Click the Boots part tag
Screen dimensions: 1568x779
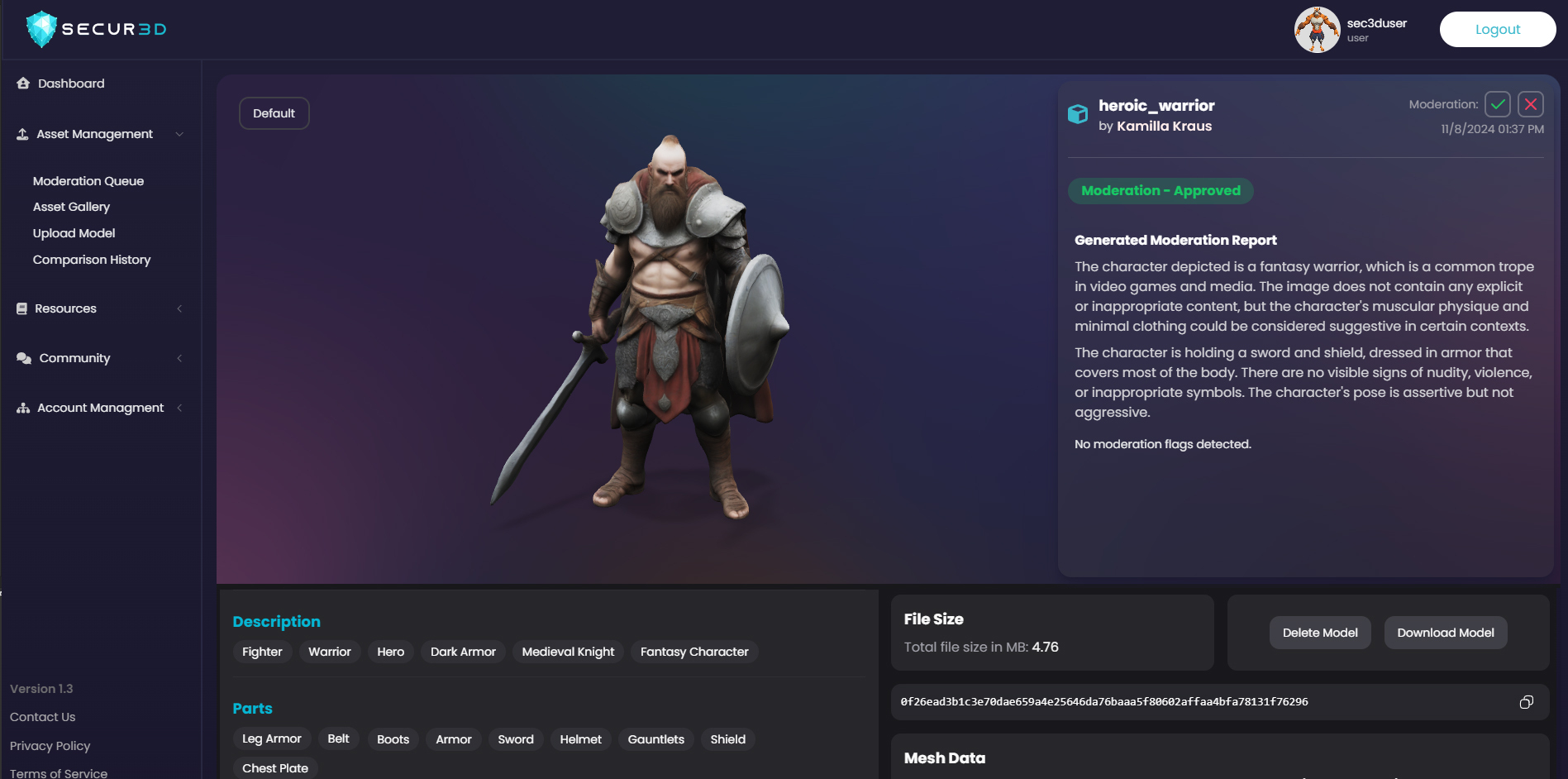pyautogui.click(x=393, y=739)
